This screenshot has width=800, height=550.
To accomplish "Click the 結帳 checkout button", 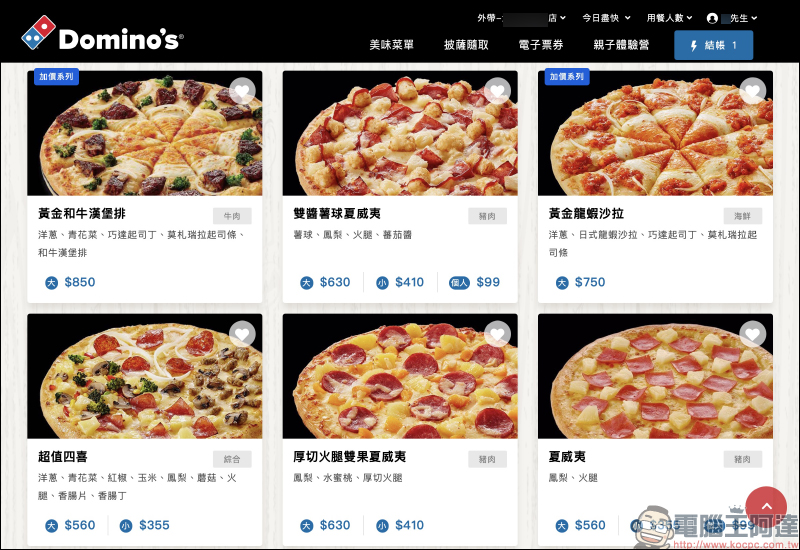I will 713,45.
